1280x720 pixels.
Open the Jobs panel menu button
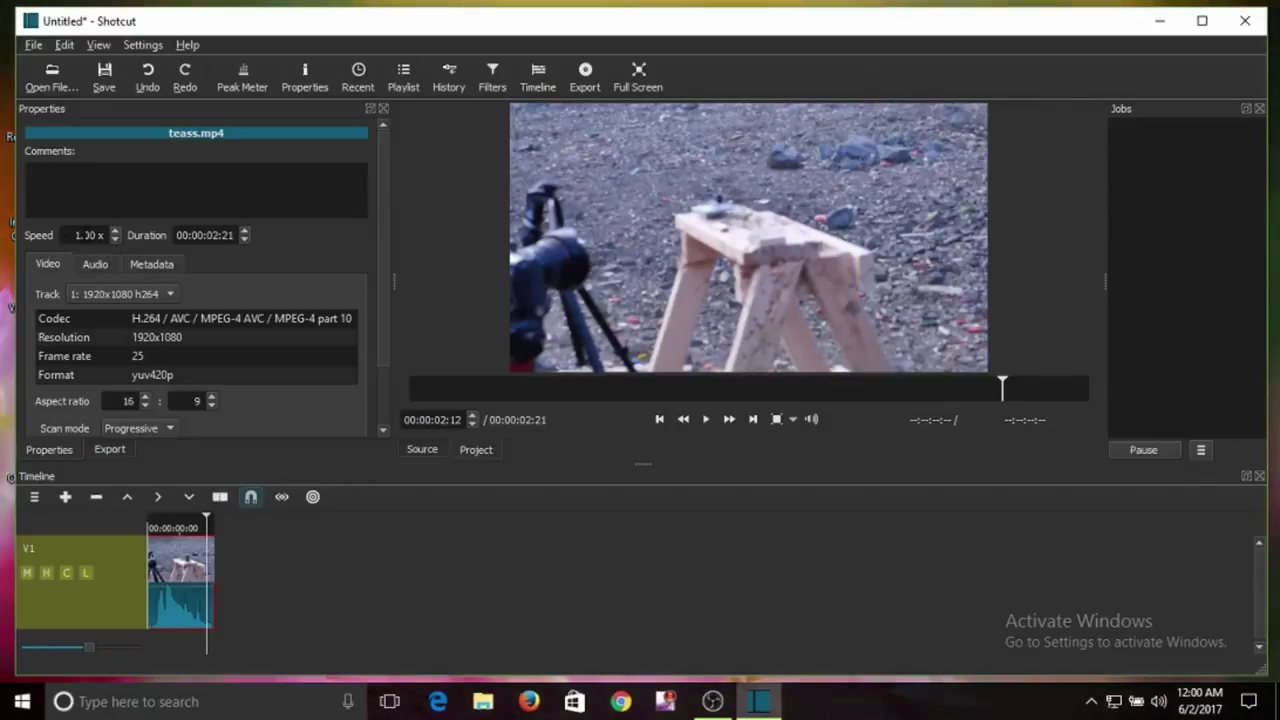point(1201,450)
